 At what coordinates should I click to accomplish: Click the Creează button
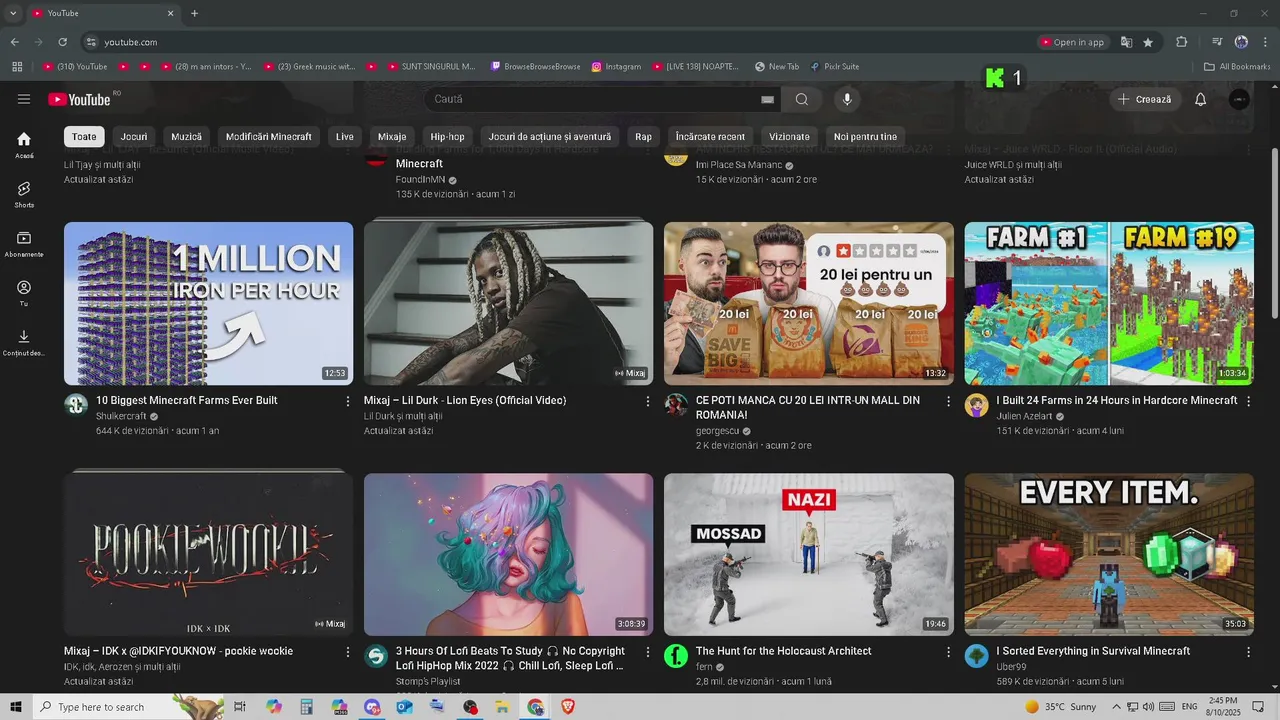coord(1145,99)
